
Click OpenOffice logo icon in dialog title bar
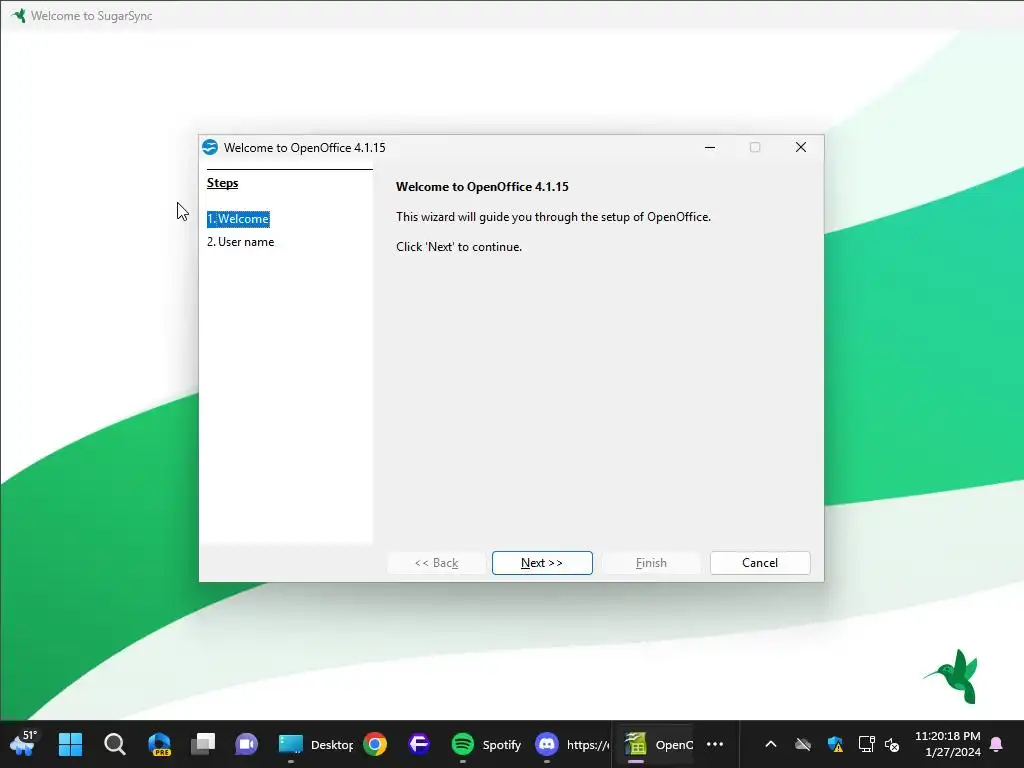(x=210, y=148)
